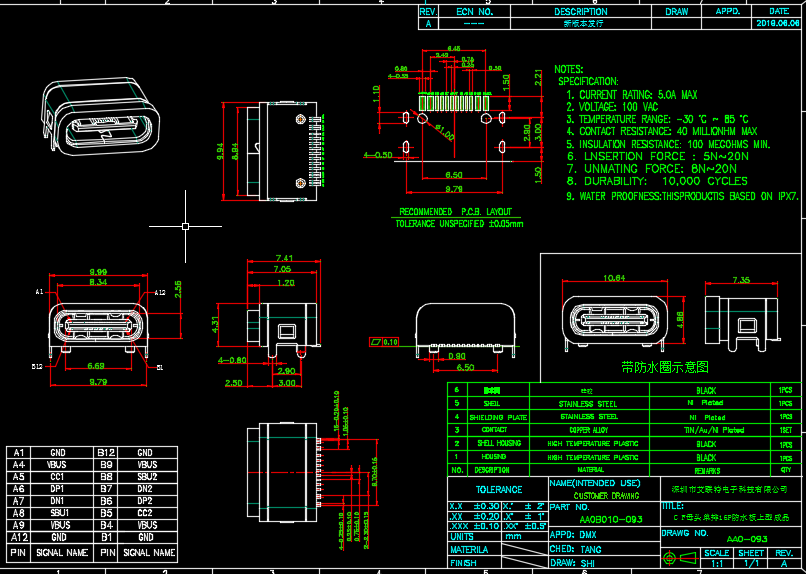Select part number AA0B010-093 text
This screenshot has height=574, width=806.
click(611, 520)
